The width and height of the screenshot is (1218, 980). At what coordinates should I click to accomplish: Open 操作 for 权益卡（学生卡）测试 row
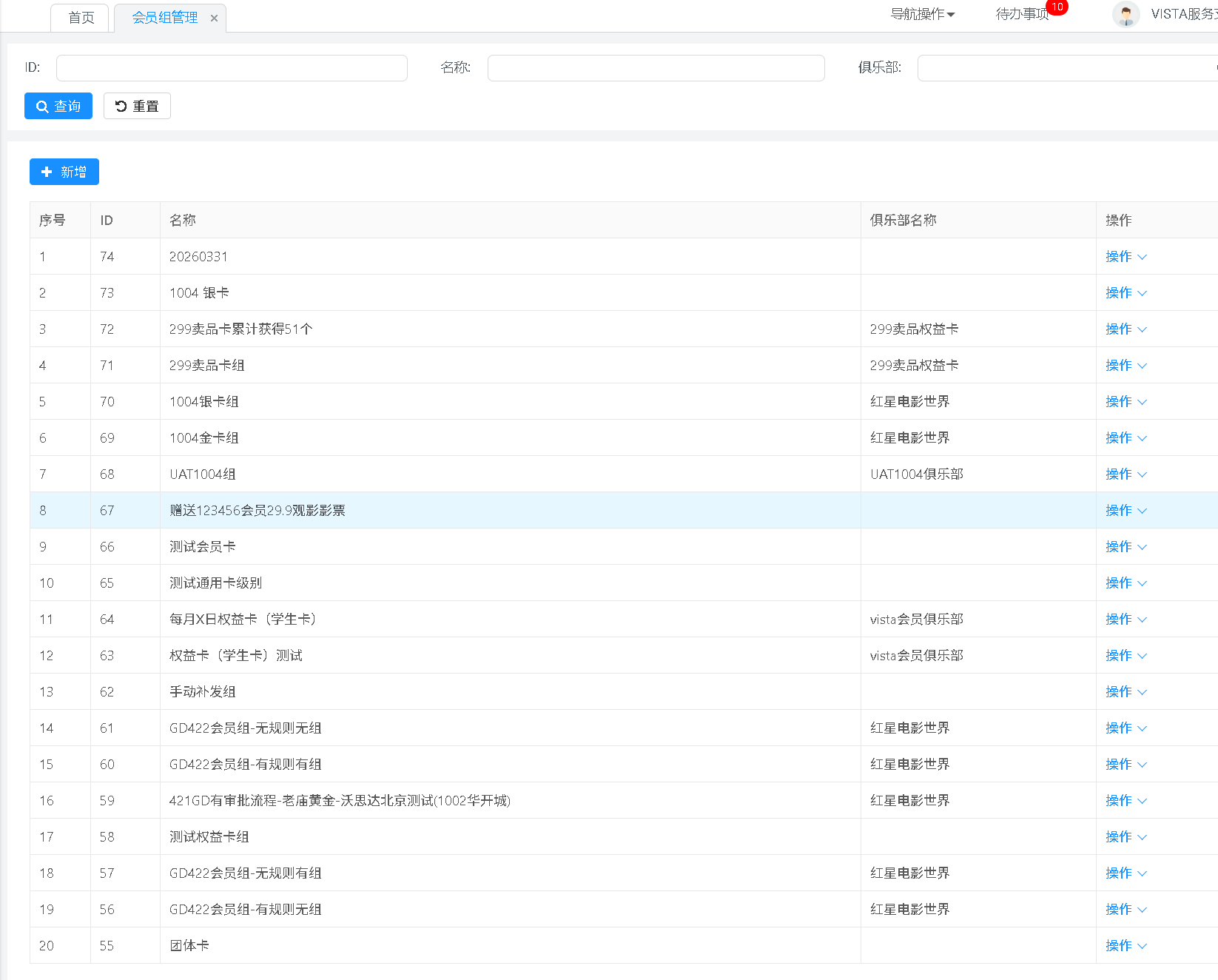[1126, 656]
